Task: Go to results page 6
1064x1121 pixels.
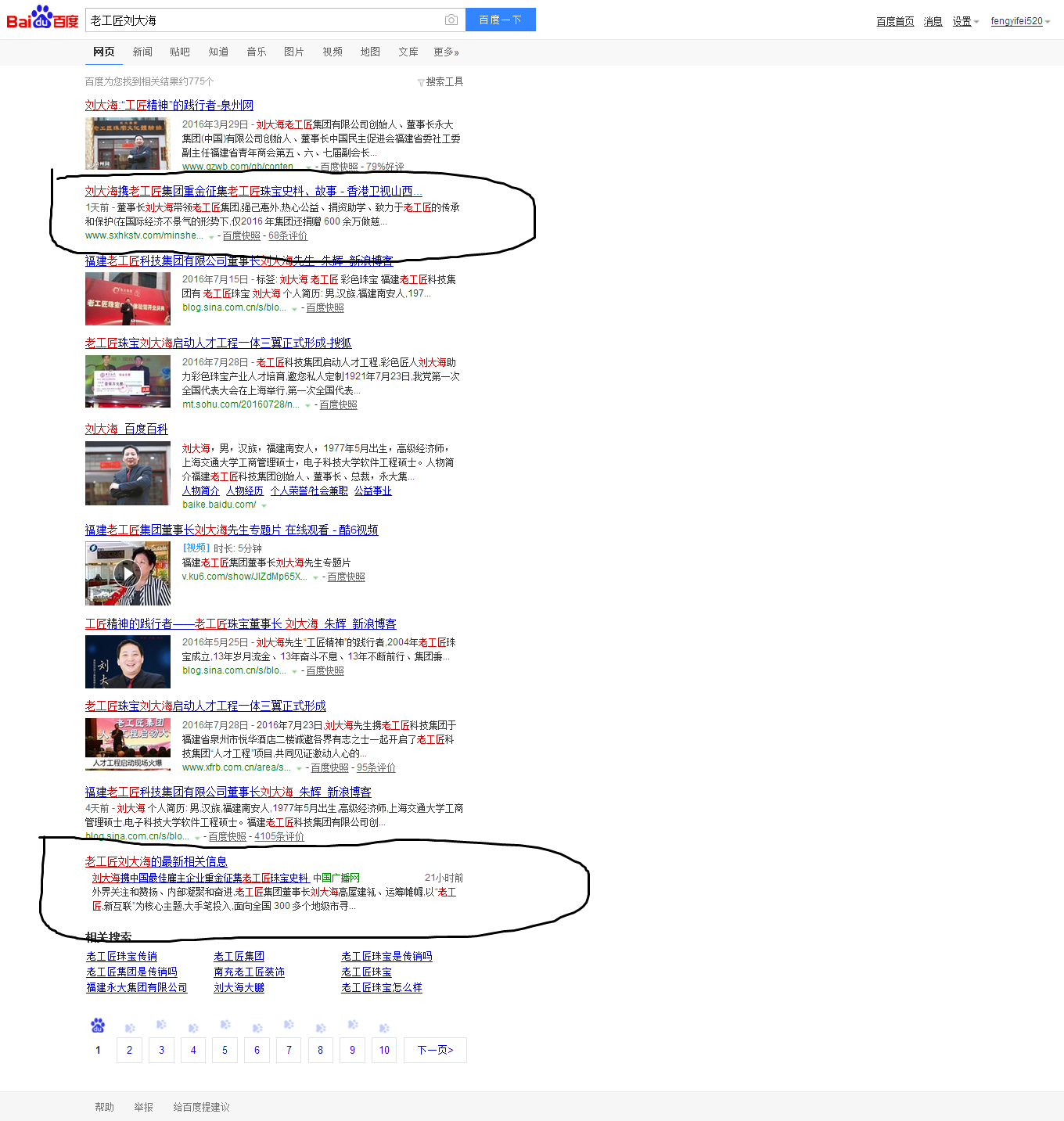Action: [x=257, y=1050]
